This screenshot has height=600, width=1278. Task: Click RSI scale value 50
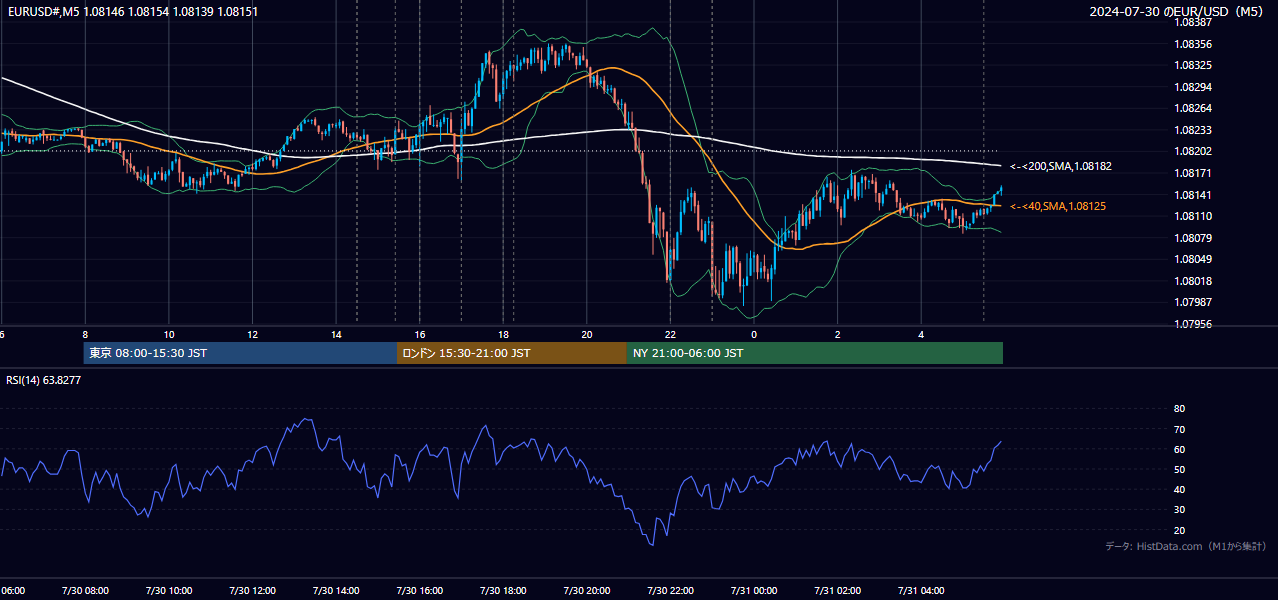(x=1179, y=469)
